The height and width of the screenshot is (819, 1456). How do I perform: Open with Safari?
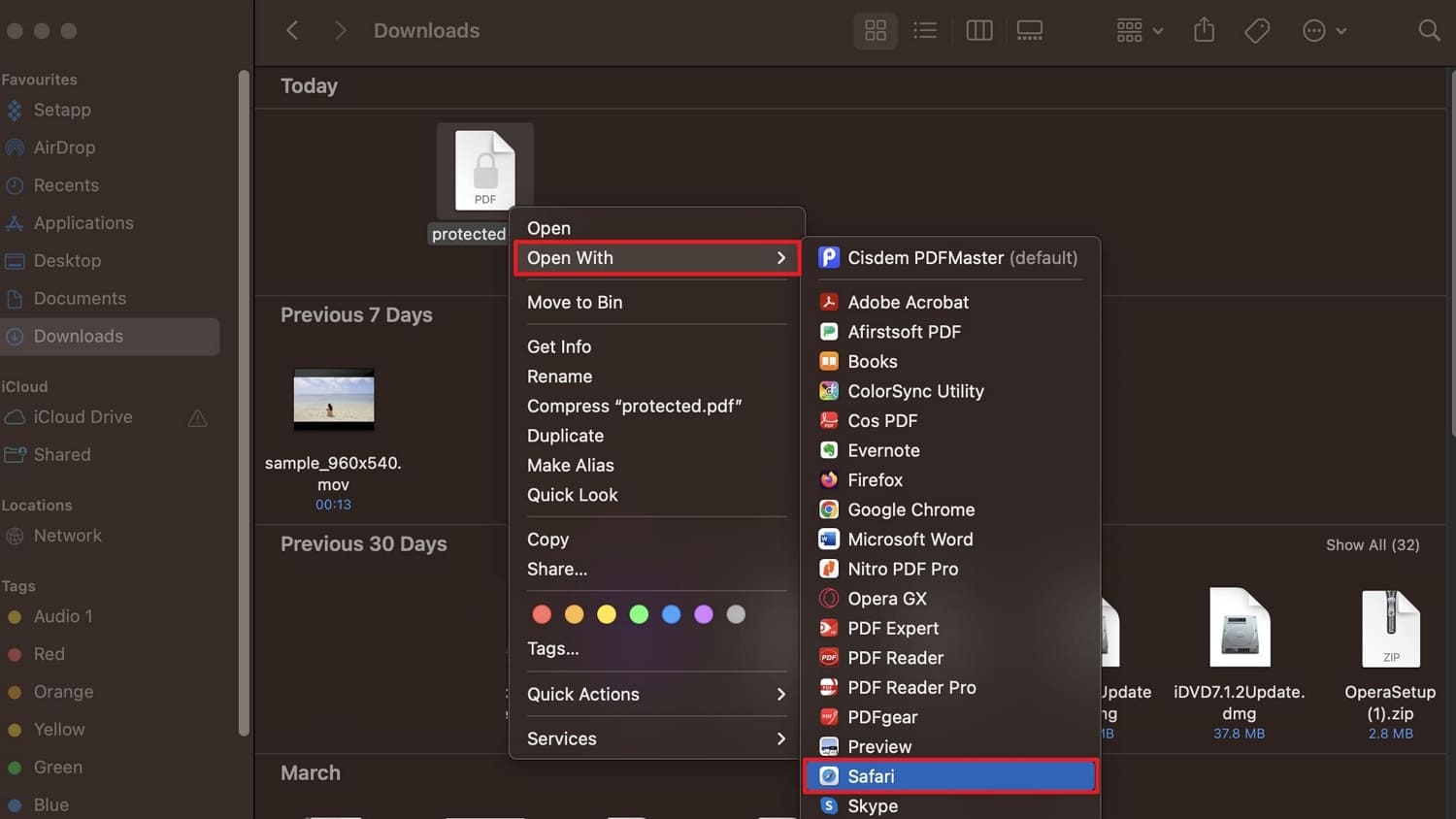(950, 776)
